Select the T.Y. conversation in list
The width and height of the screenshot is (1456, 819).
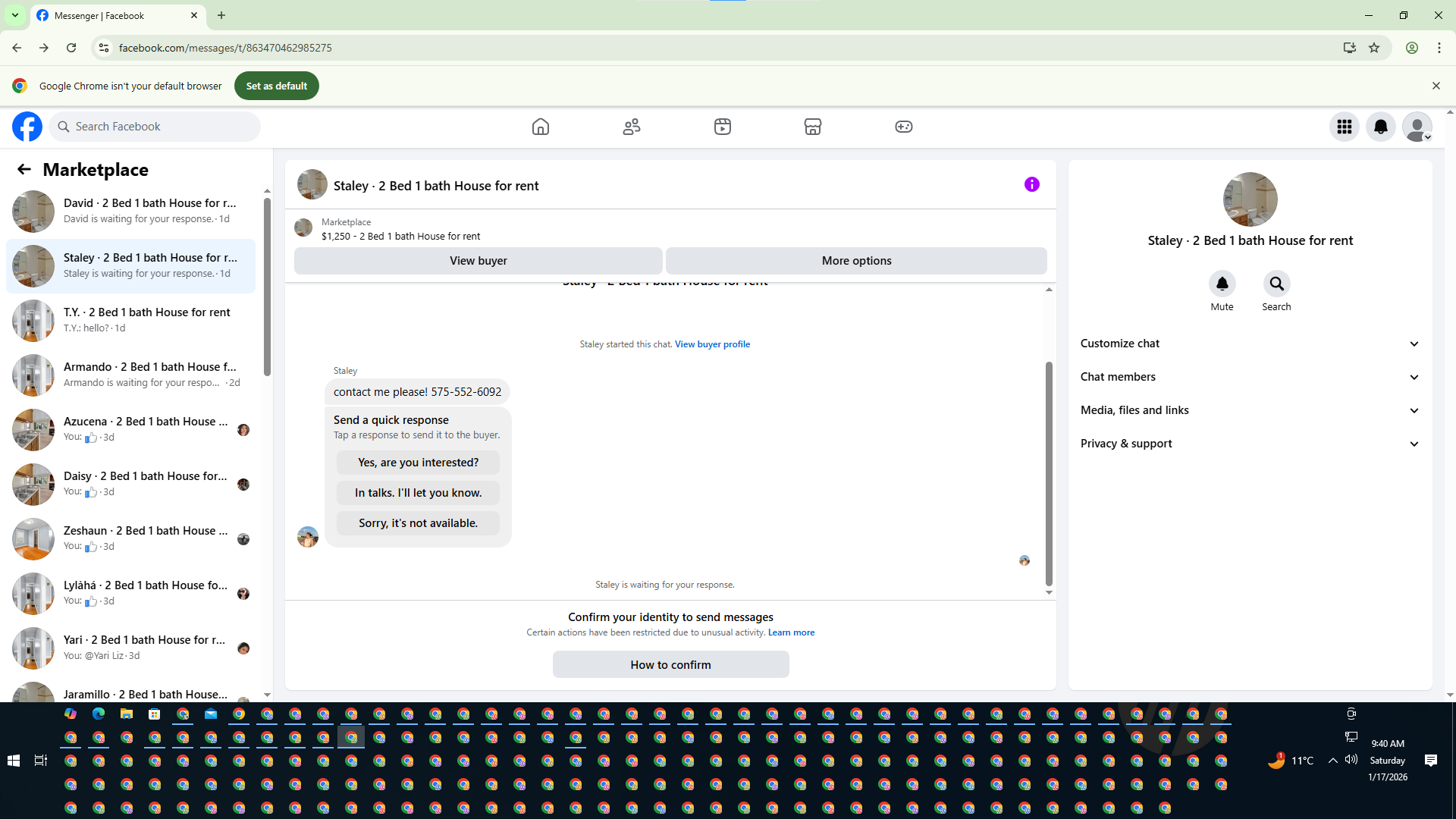pyautogui.click(x=133, y=320)
